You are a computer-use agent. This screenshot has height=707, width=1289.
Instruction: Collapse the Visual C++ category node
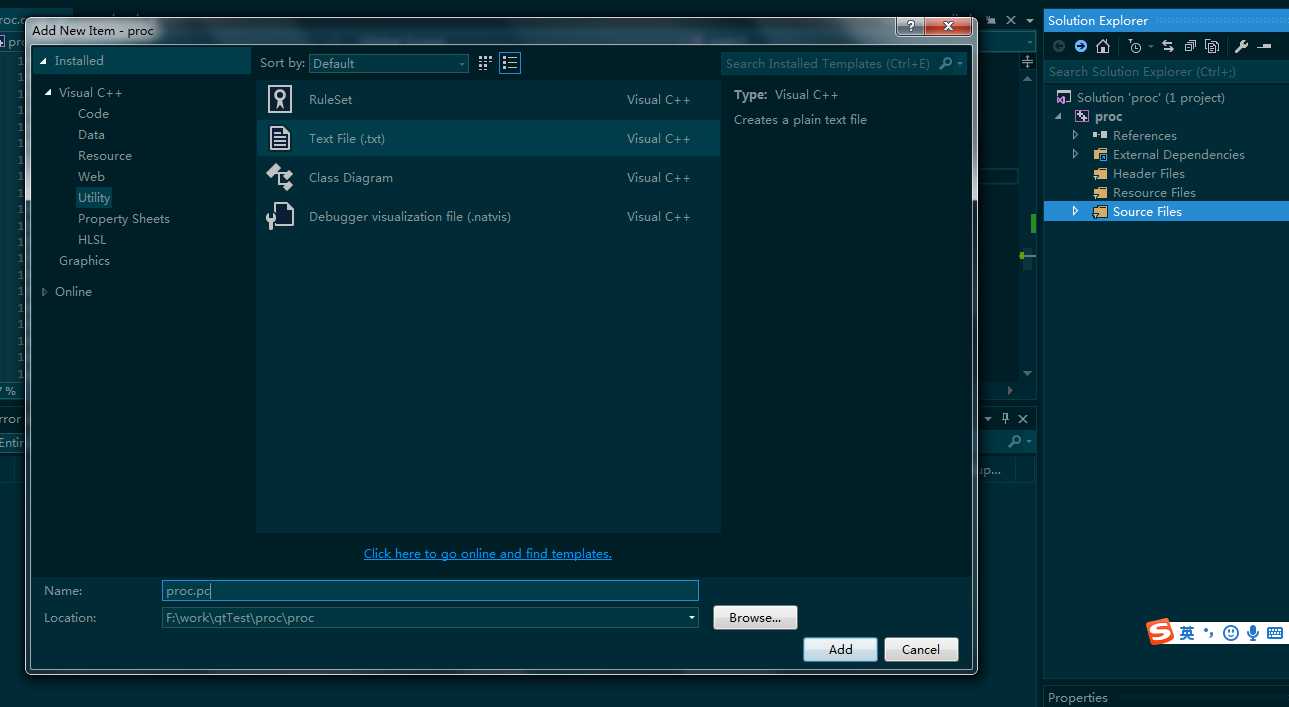click(x=48, y=93)
